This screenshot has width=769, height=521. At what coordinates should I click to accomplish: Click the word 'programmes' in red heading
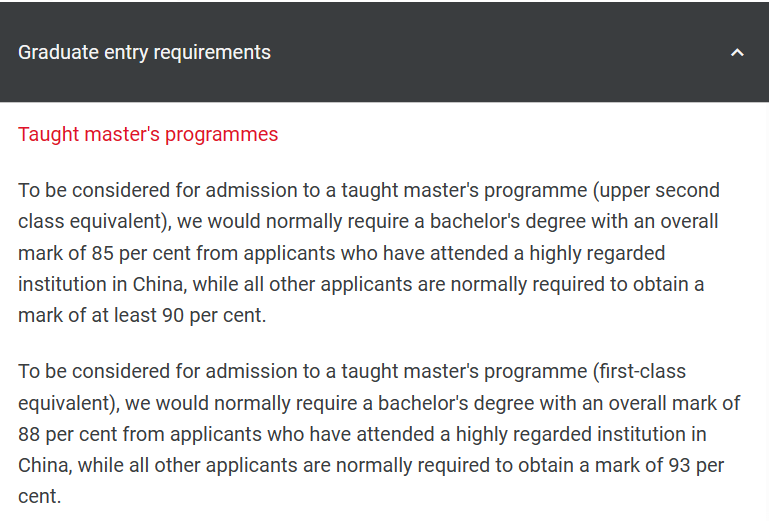(222, 135)
